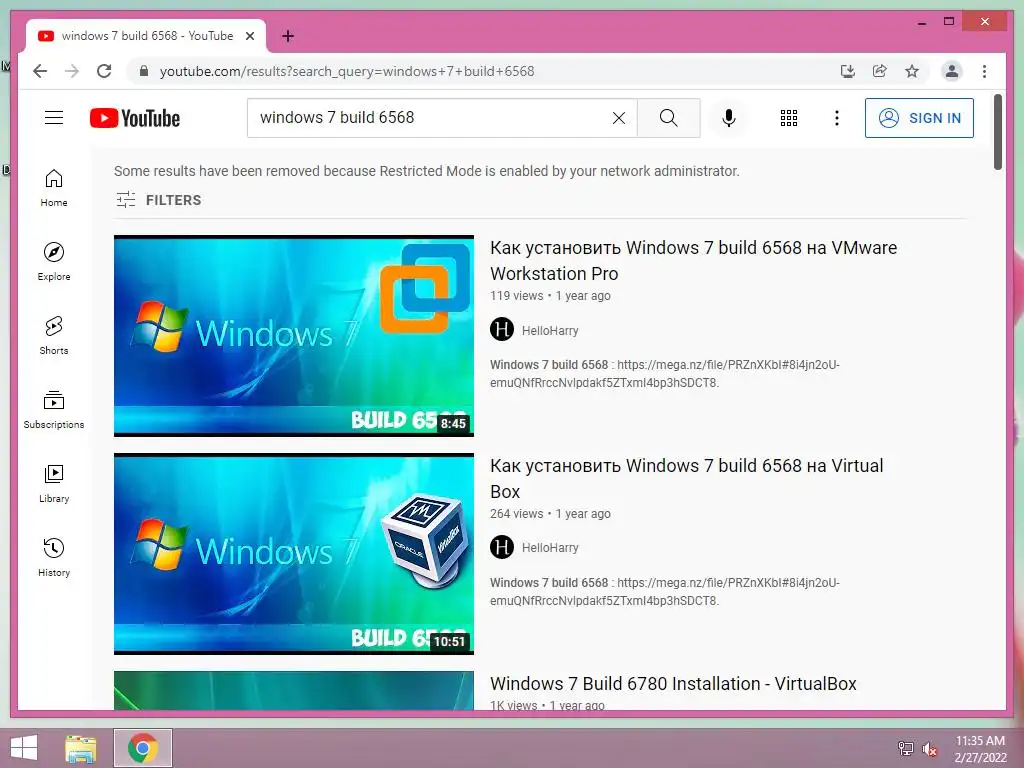Open the Virtual Box video thumbnail
The height and width of the screenshot is (768, 1024).
click(x=294, y=554)
